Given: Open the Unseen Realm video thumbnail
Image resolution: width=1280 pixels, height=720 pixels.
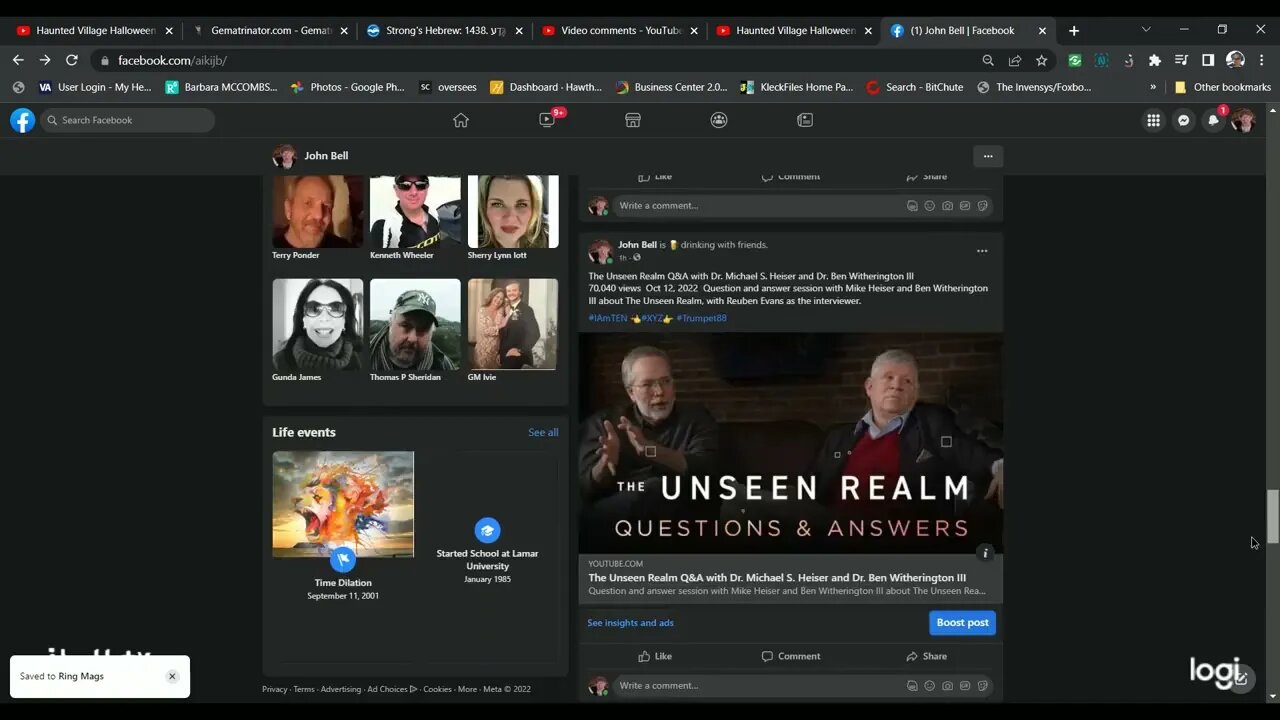Looking at the screenshot, I should (790, 443).
